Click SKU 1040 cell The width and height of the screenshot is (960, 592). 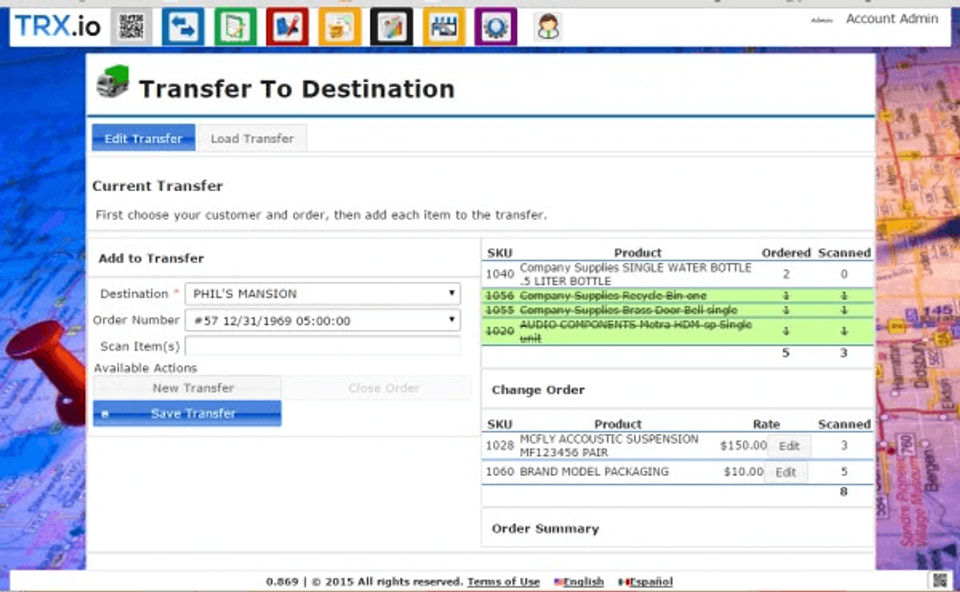(x=500, y=274)
